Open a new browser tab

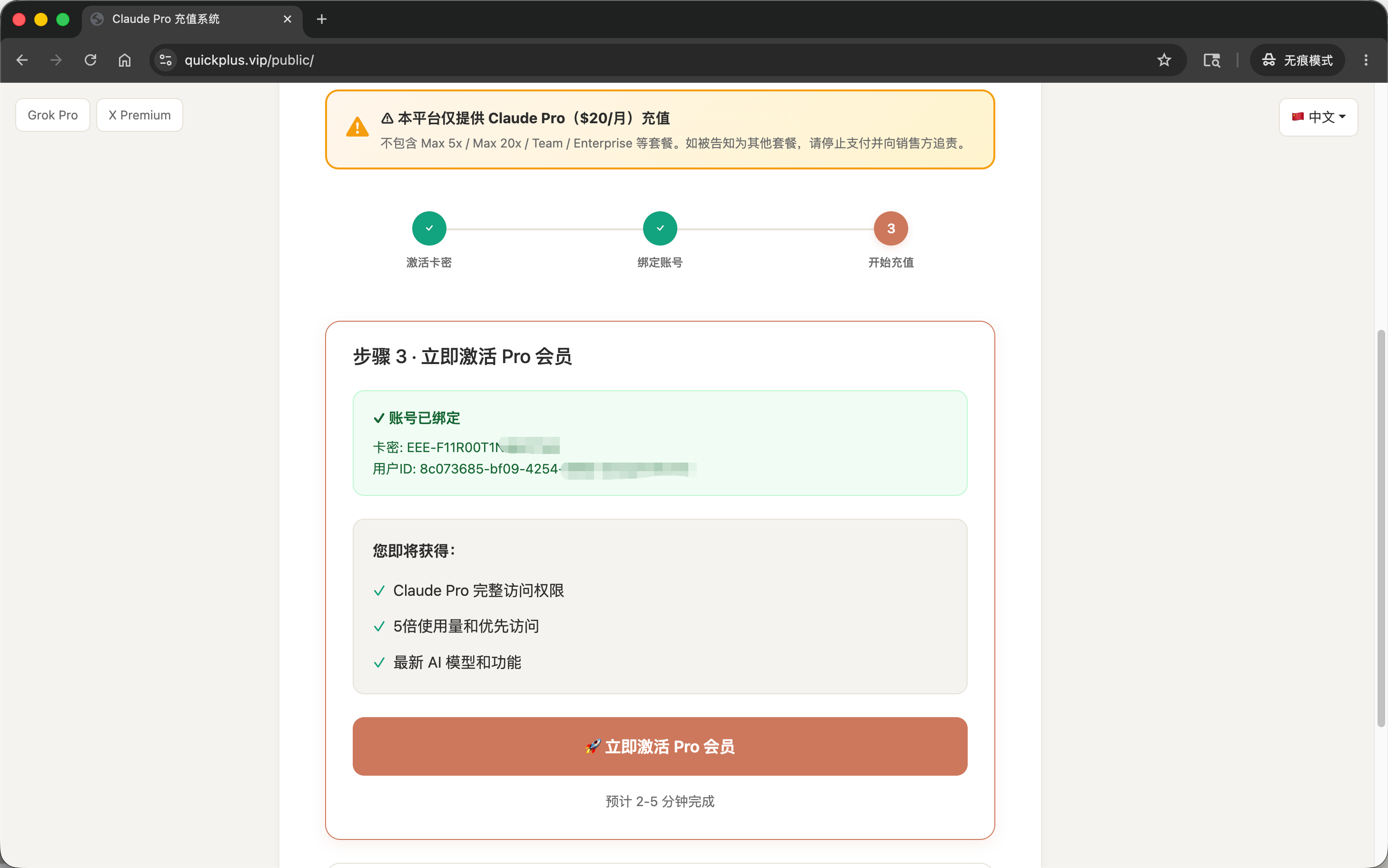click(321, 19)
